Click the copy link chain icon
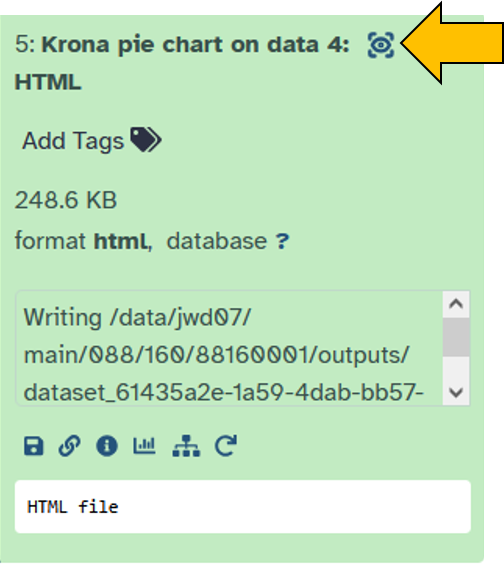The image size is (504, 570). pyautogui.click(x=69, y=446)
